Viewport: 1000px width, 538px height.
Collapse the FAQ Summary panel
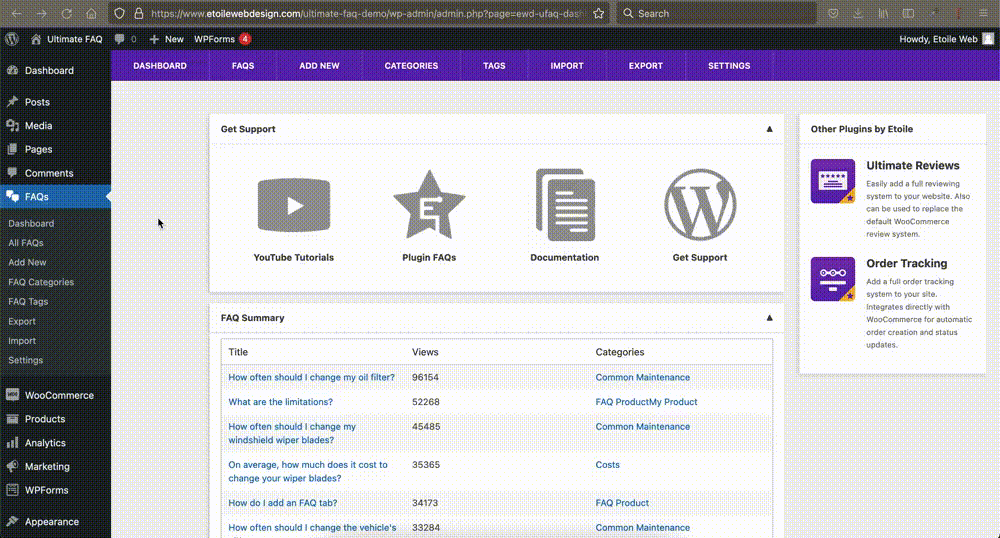pos(769,317)
